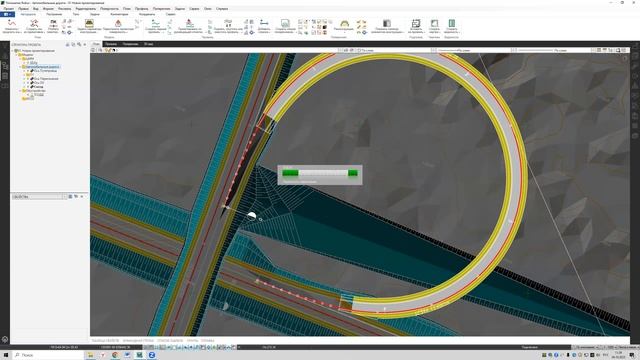Open the line type 'По слоям' dropdown
640x360 pixels.
(x=473, y=50)
